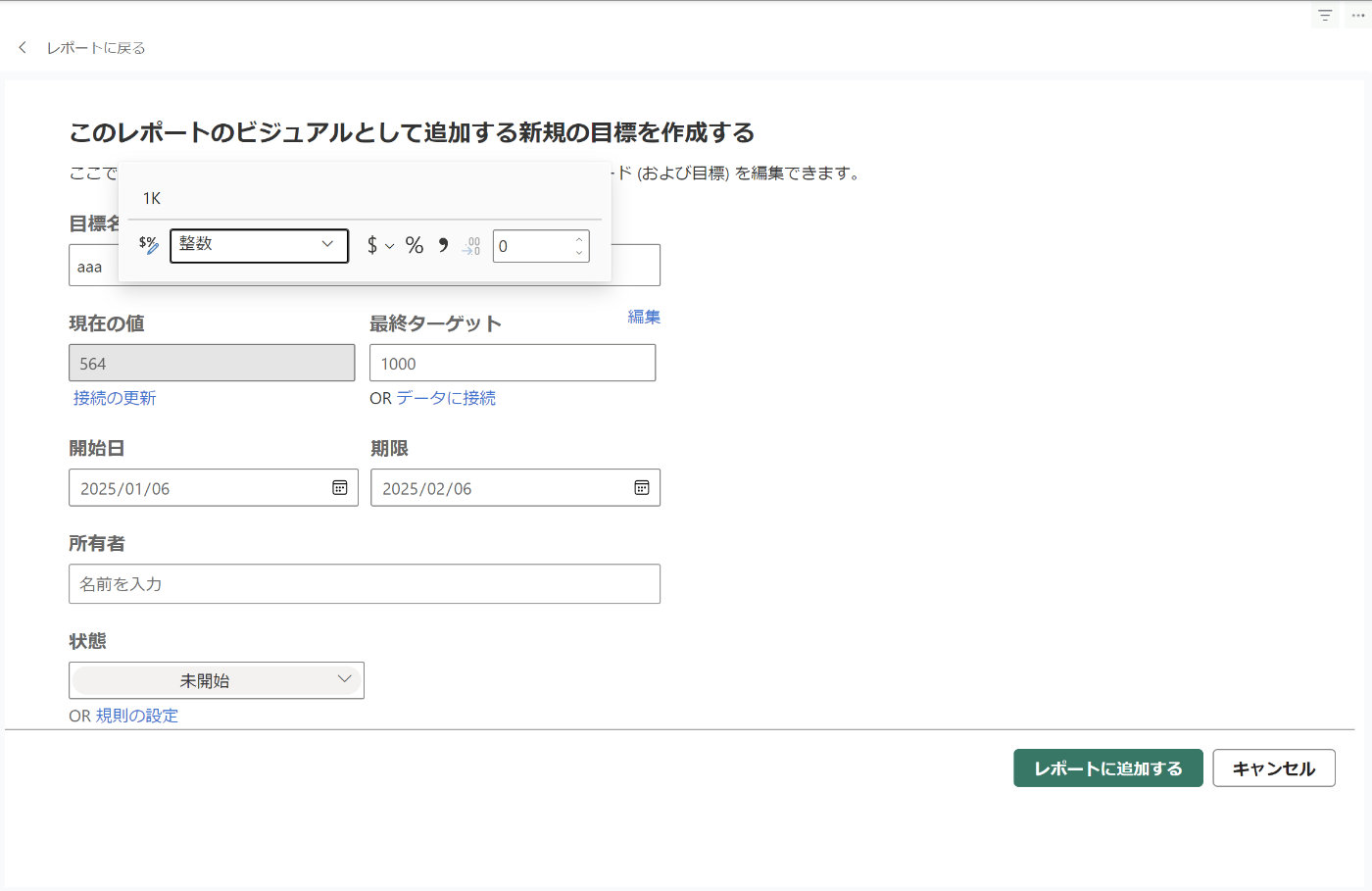Expand the 未開始 status dropdown
Screen dimensions: 1372x891
pyautogui.click(x=217, y=680)
